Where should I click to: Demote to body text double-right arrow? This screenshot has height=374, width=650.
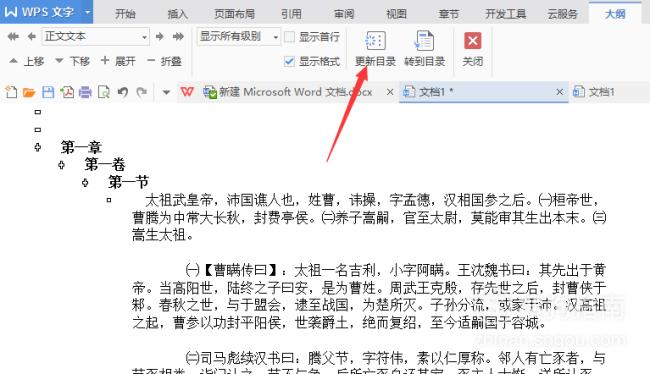[178, 37]
